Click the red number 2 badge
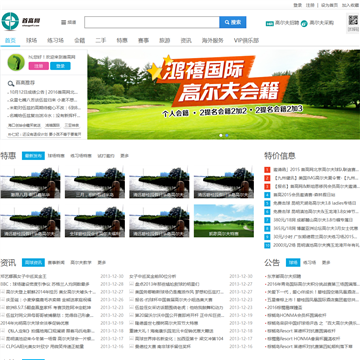Viewport: 360px width, 360px height. (267, 178)
